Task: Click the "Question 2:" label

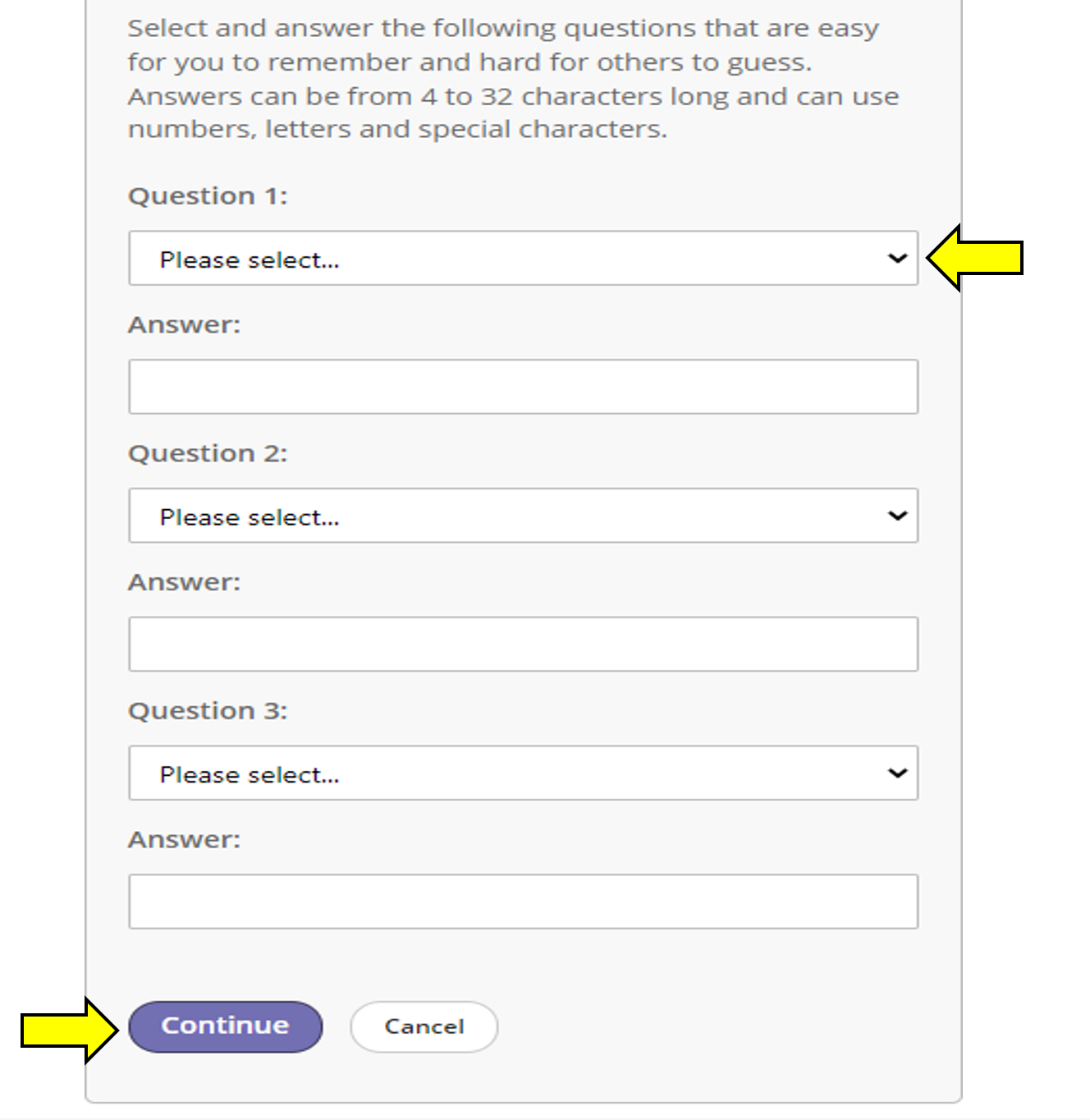Action: coord(208,453)
